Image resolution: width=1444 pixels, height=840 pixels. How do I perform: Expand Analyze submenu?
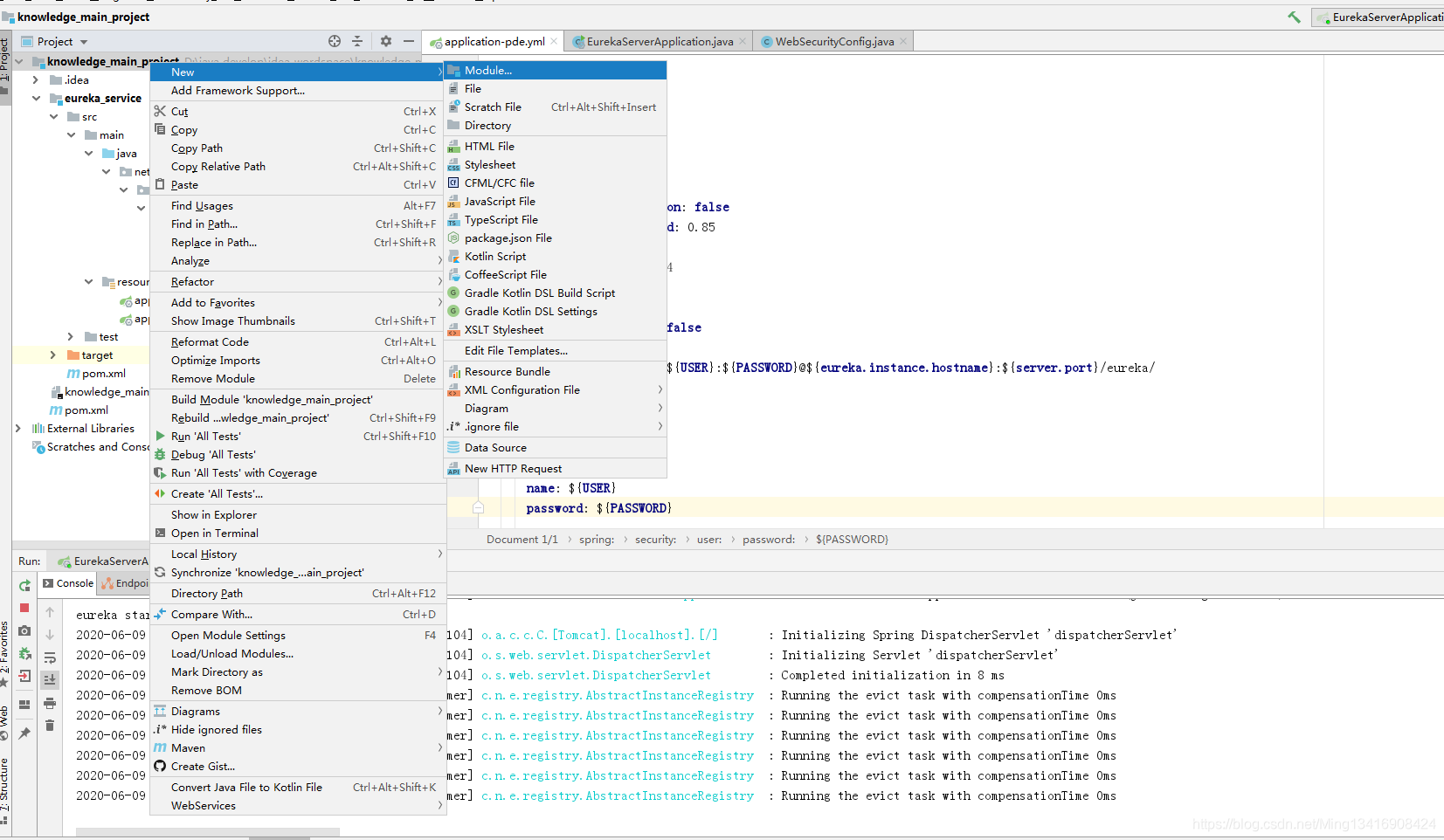[297, 261]
